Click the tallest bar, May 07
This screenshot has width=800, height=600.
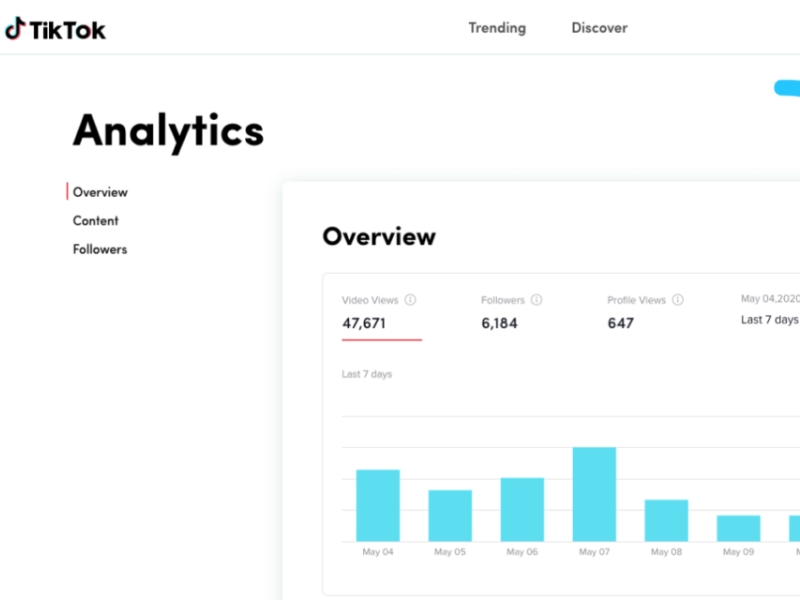(594, 494)
